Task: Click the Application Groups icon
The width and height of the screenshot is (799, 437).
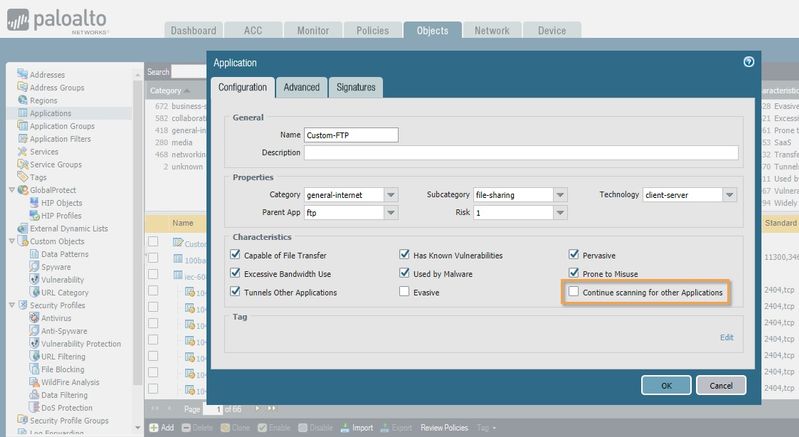Action: (22, 125)
